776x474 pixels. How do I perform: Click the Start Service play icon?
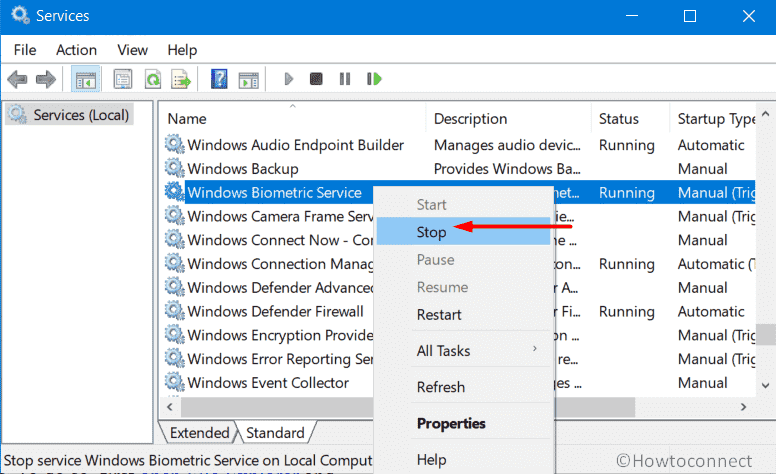coord(289,79)
